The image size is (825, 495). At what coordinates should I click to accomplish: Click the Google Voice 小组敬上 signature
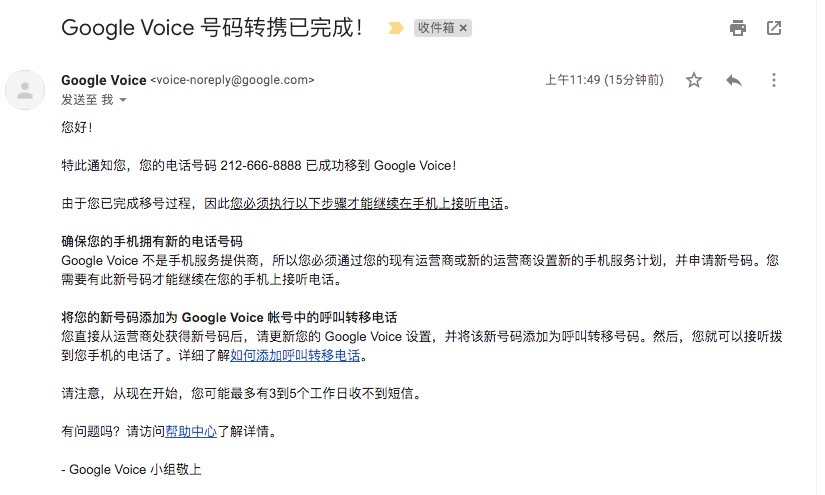pos(132,469)
